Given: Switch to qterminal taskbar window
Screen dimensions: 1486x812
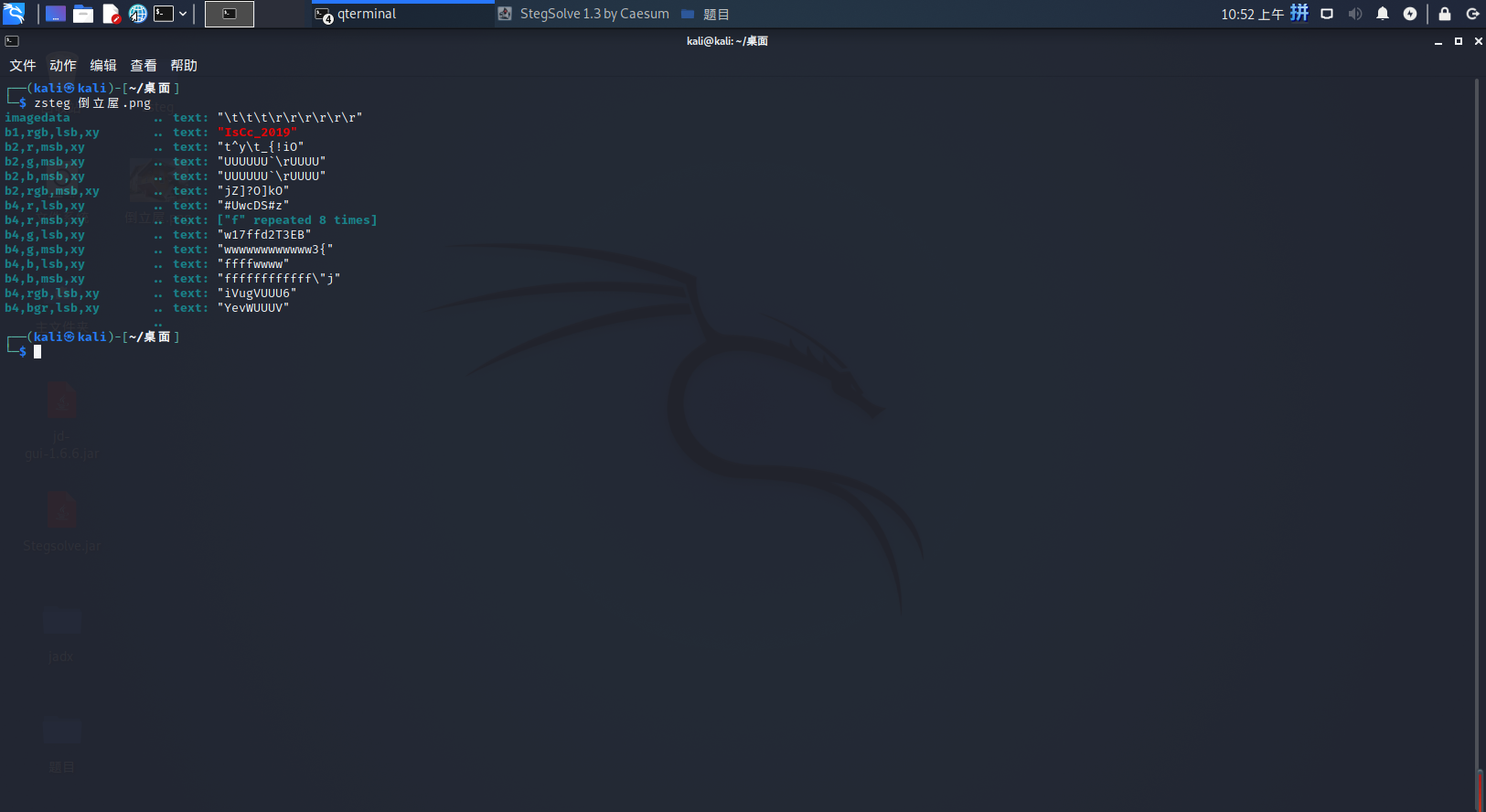Looking at the screenshot, I should [401, 14].
